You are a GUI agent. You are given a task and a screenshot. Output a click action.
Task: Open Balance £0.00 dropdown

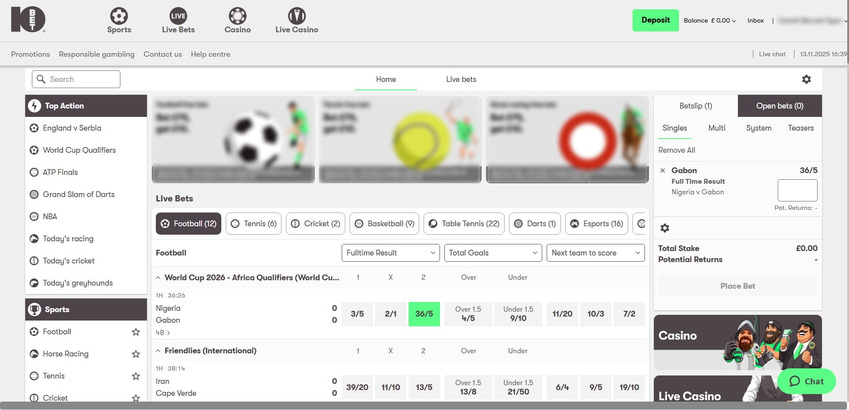point(710,21)
